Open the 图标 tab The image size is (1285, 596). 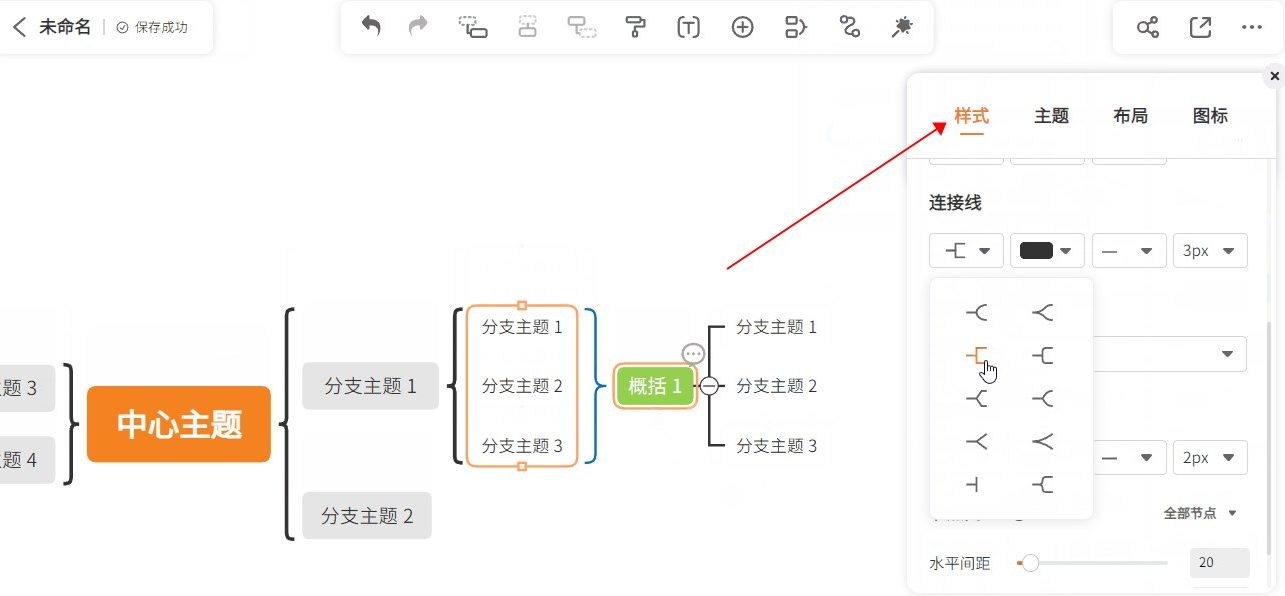point(1210,116)
